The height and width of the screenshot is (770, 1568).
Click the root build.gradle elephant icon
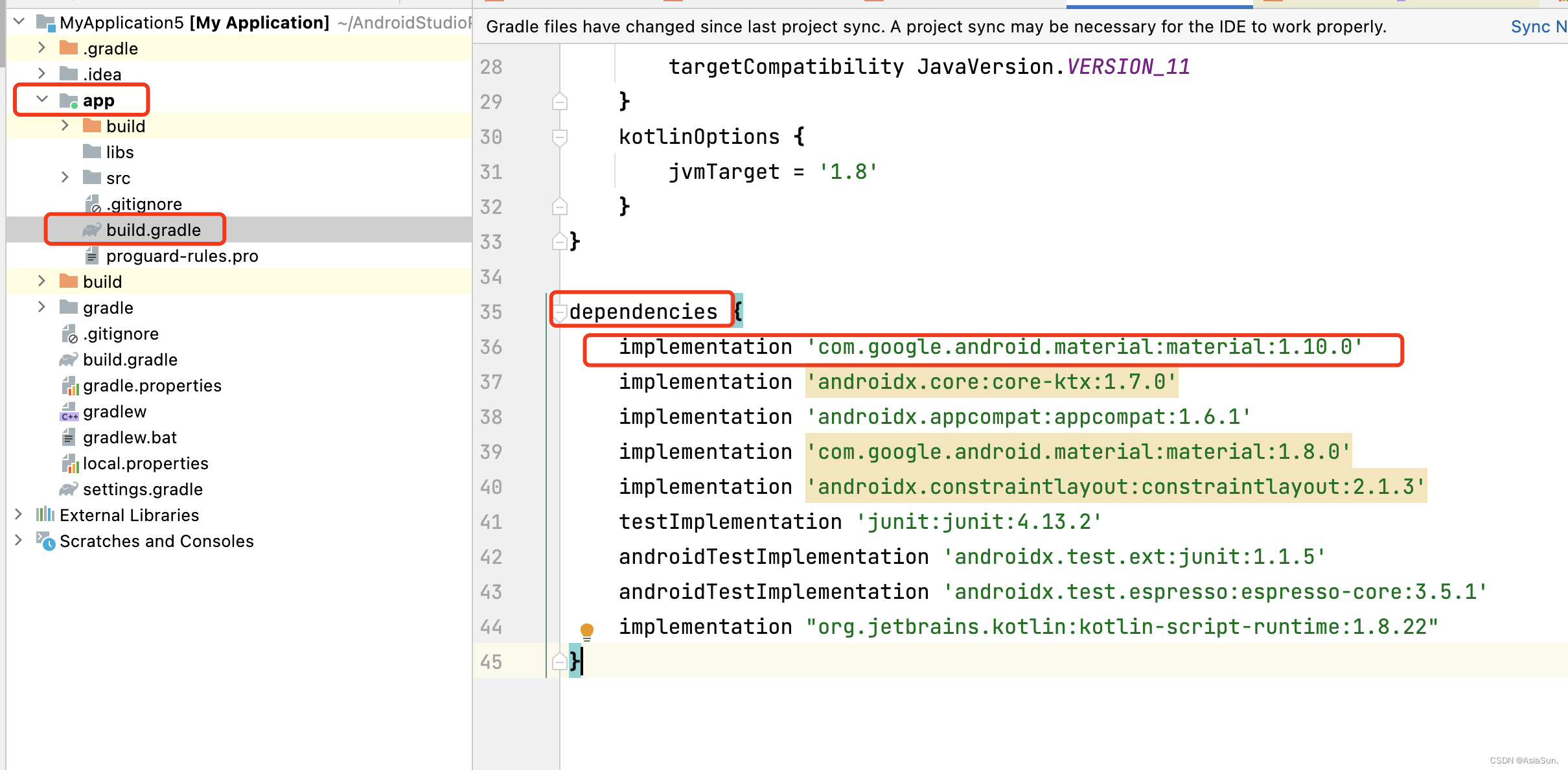pos(69,360)
